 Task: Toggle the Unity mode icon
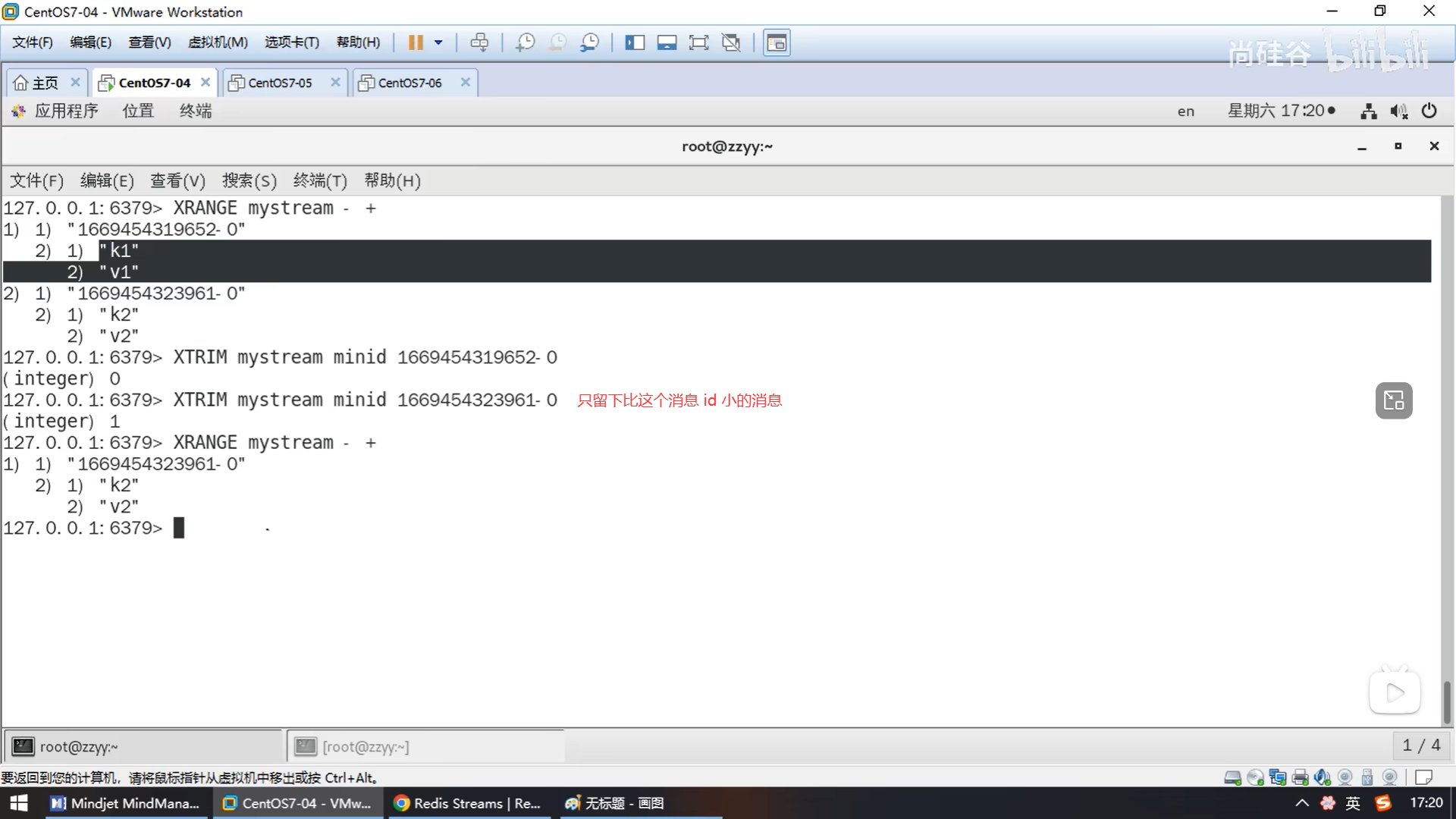pos(731,42)
